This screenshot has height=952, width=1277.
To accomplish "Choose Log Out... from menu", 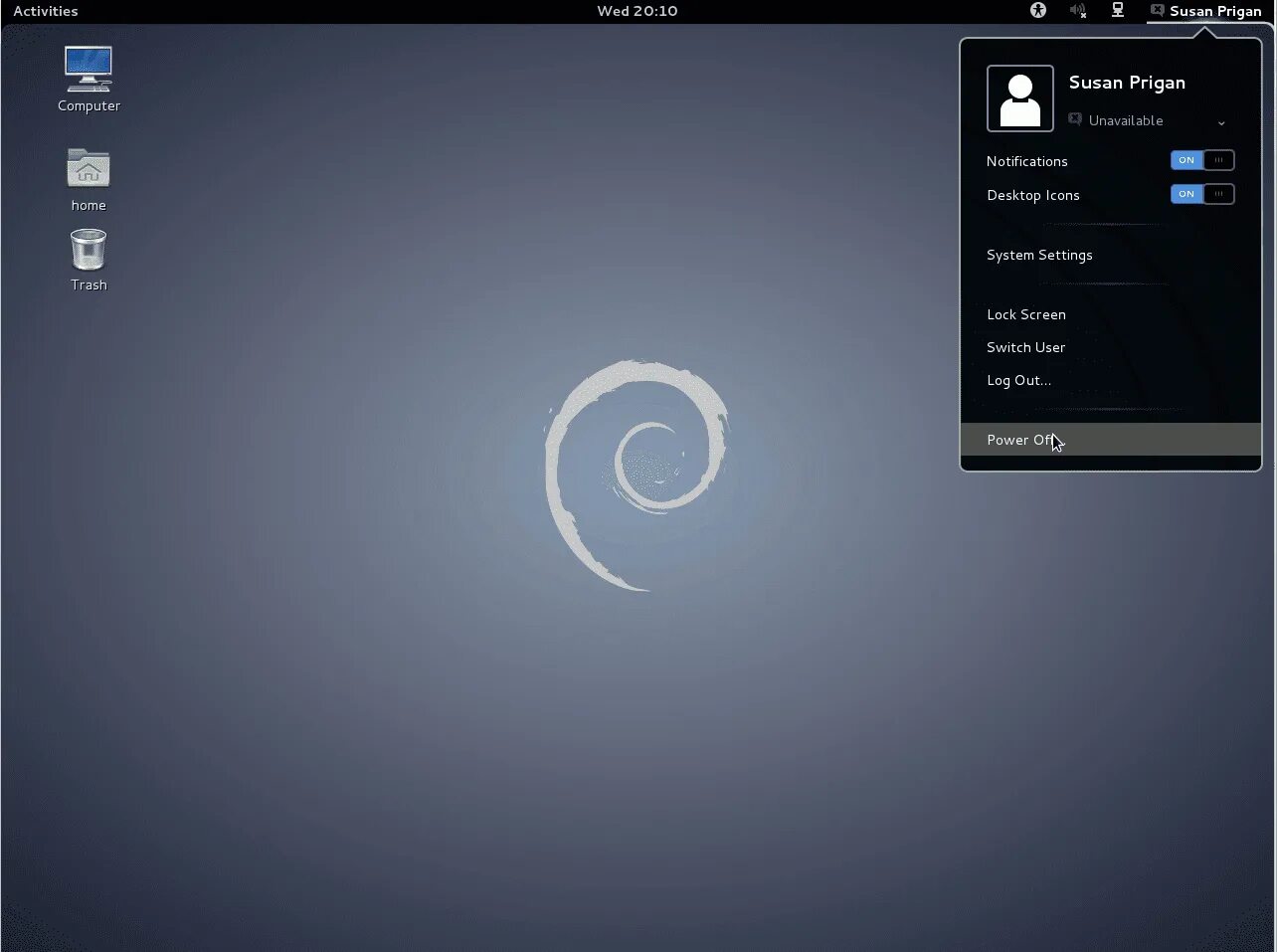I will tap(1110, 380).
